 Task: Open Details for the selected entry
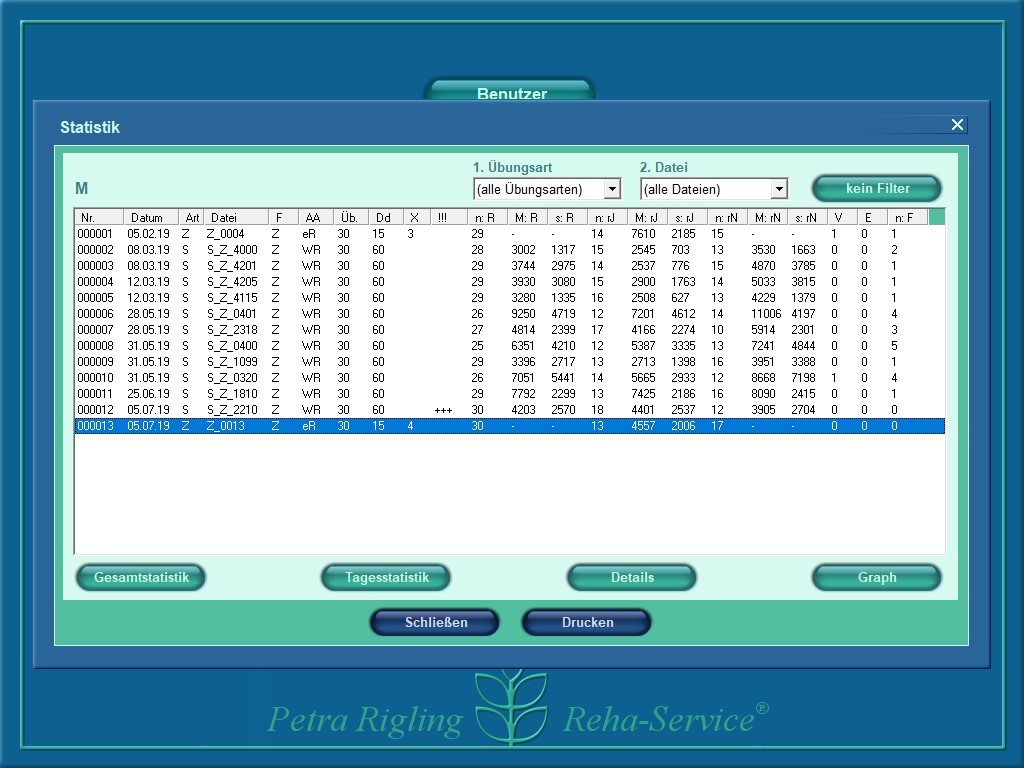pyautogui.click(x=632, y=577)
